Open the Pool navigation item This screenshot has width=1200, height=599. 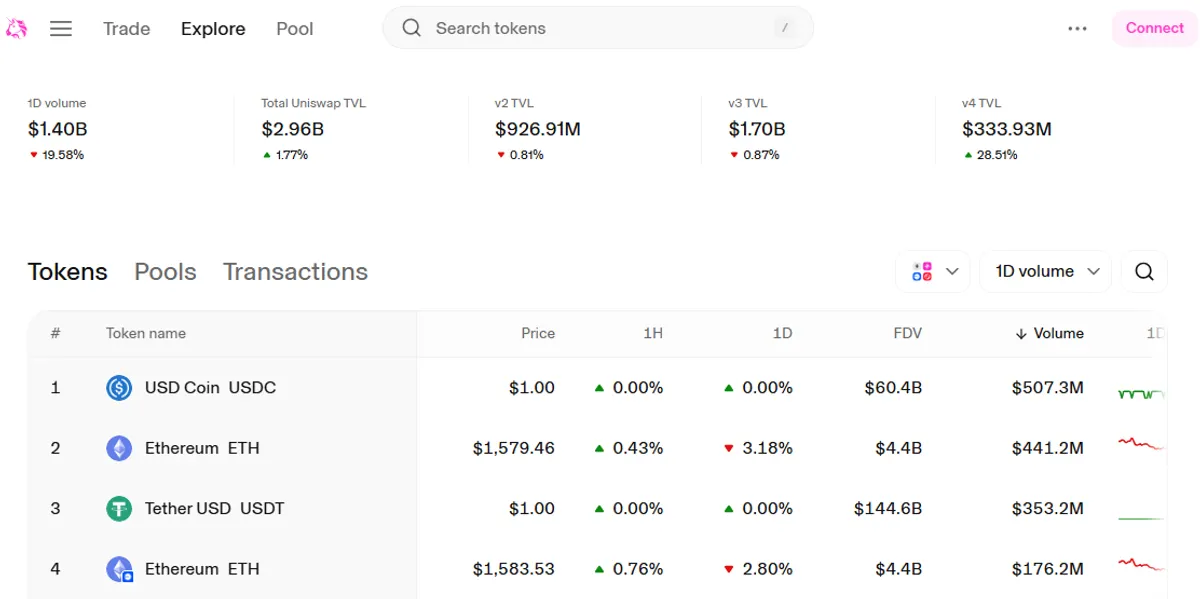coord(295,29)
